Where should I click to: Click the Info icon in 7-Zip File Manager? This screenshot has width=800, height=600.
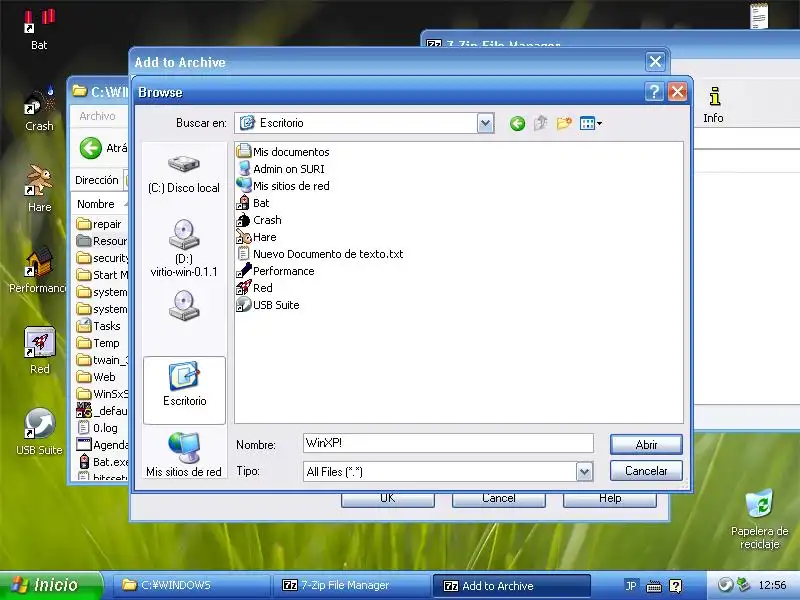click(714, 105)
